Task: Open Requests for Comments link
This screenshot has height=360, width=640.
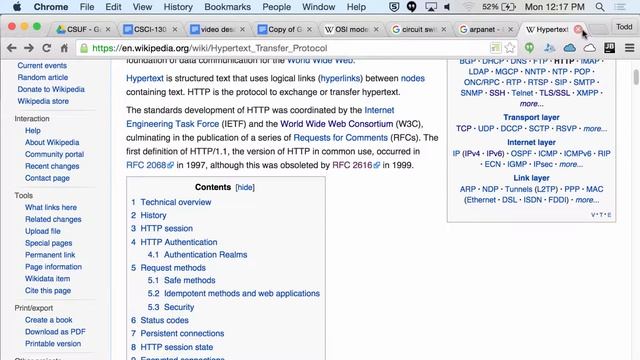Action: [x=340, y=138]
